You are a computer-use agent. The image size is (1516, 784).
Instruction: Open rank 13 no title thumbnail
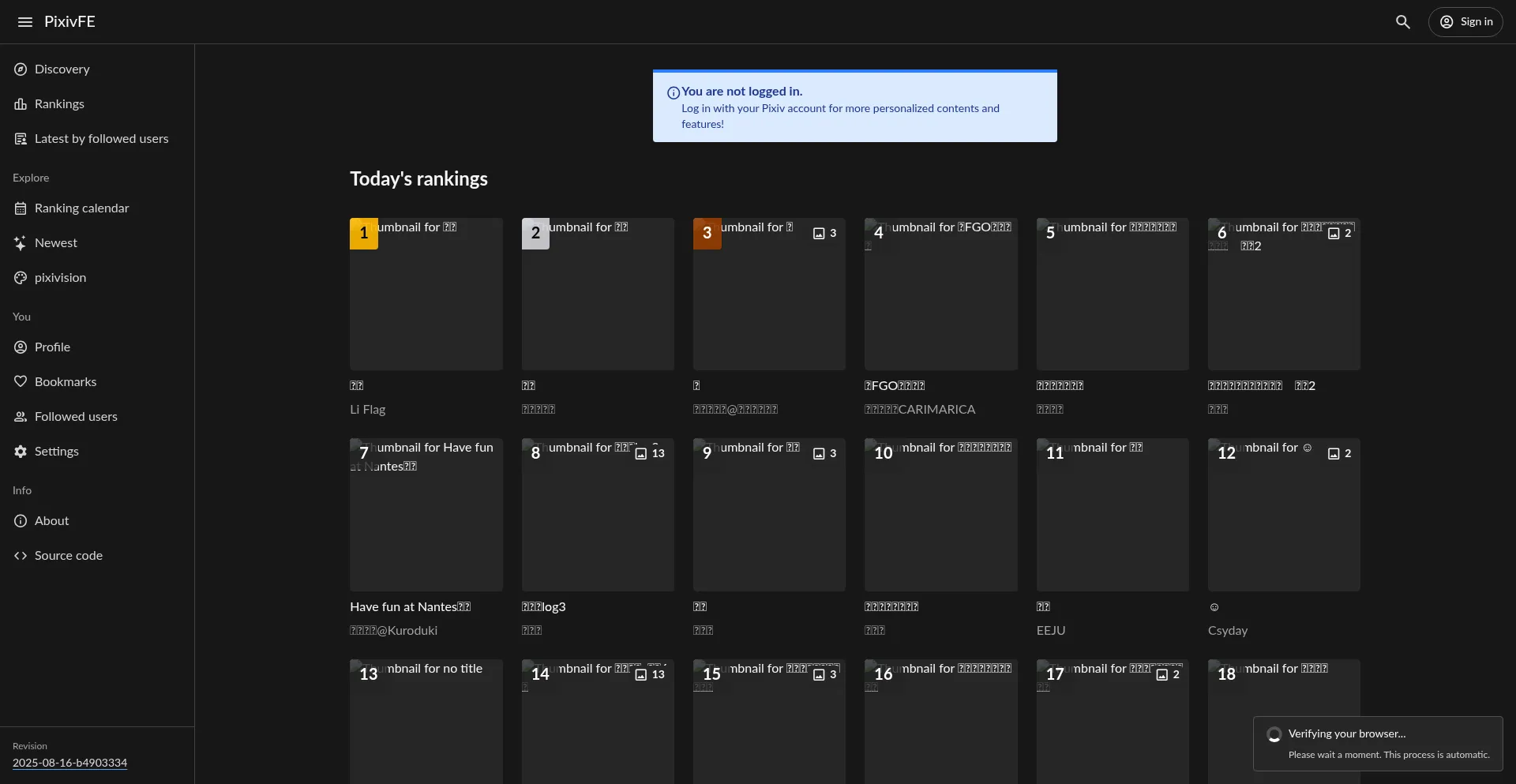426,722
